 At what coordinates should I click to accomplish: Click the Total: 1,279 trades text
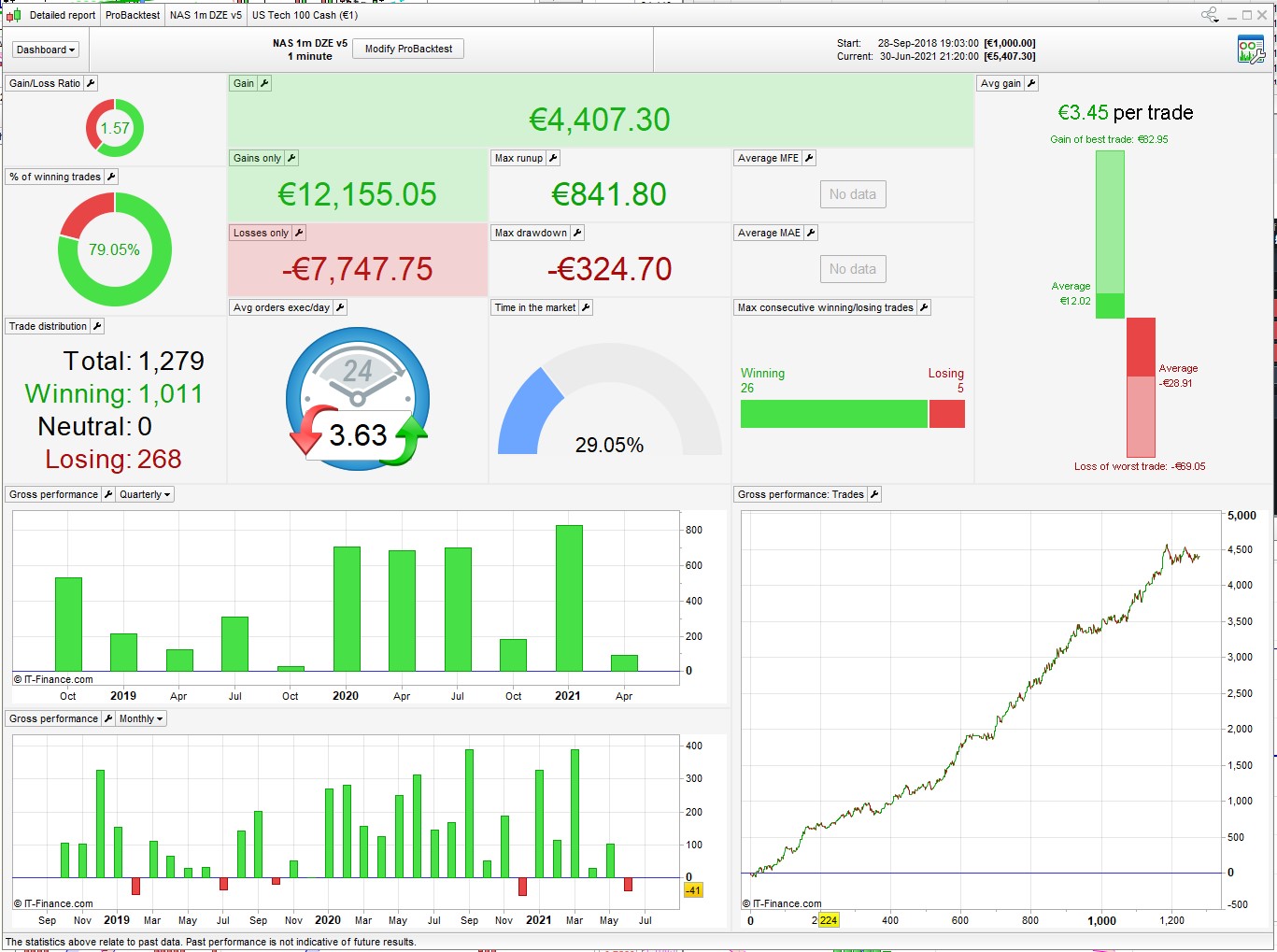coord(134,362)
